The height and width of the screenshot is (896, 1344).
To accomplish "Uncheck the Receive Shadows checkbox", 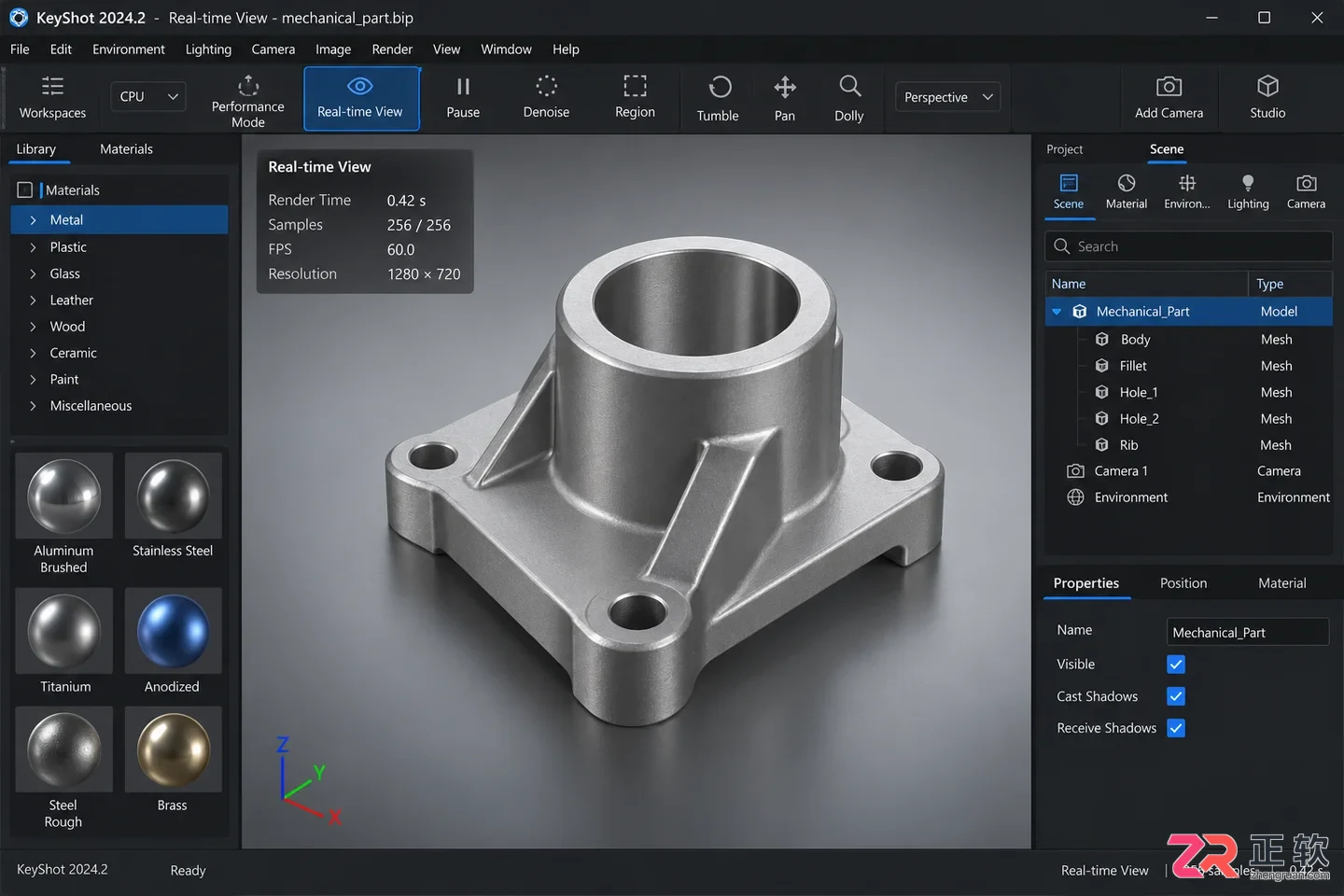I will coord(1176,728).
